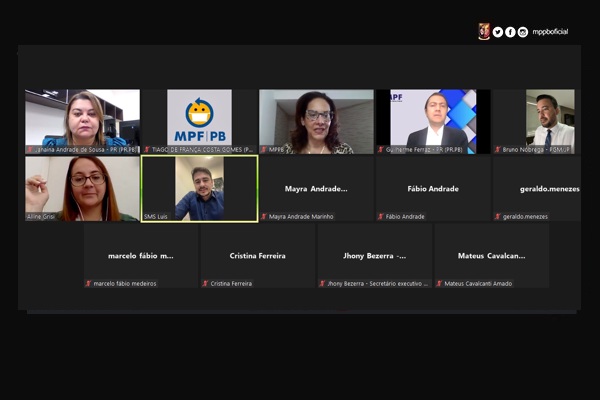Select Bruno Nóbrega video tile
Image resolution: width=600 pixels, height=400 pixels.
click(536, 122)
